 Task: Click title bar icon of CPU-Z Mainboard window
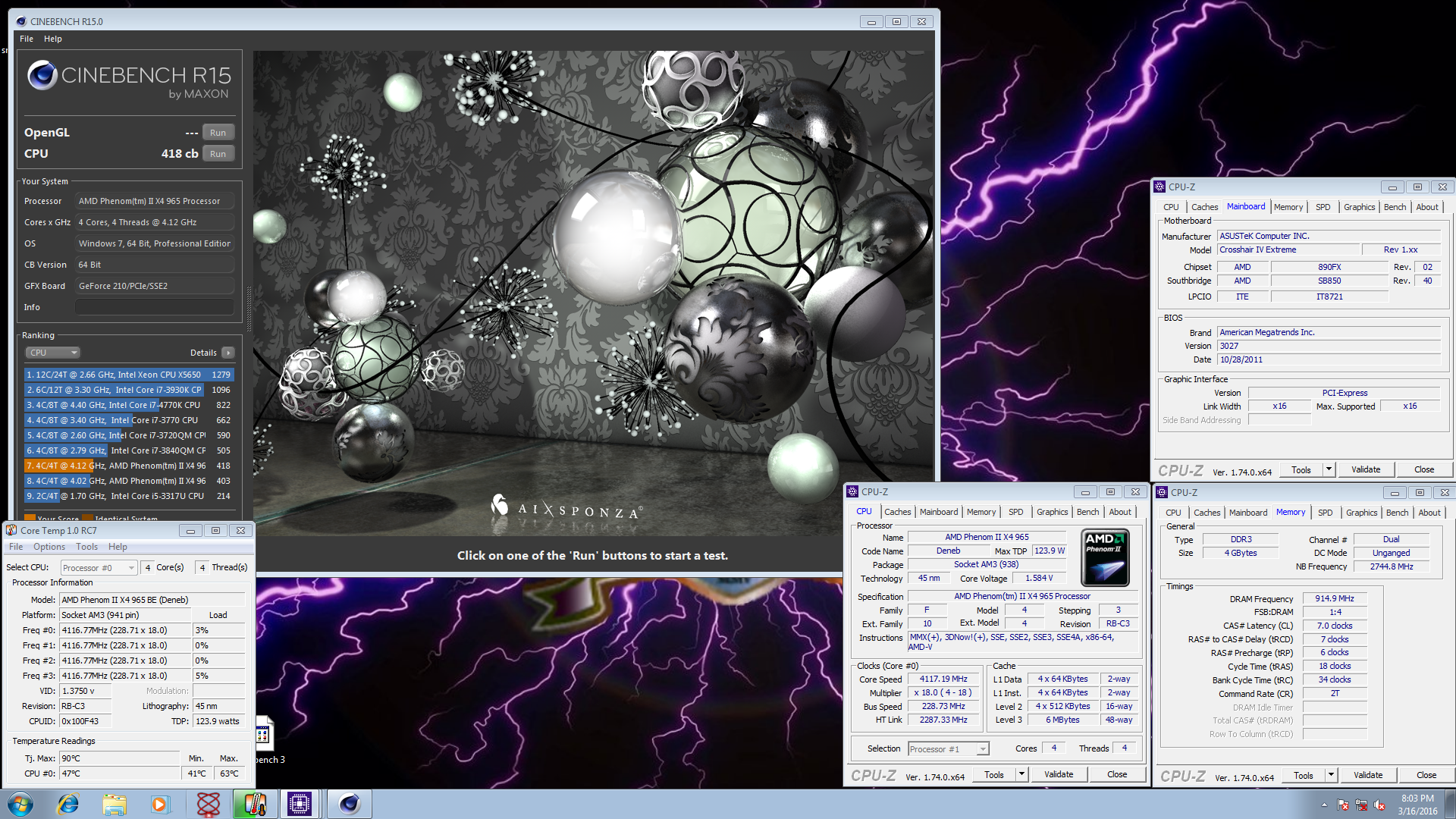point(1159,187)
